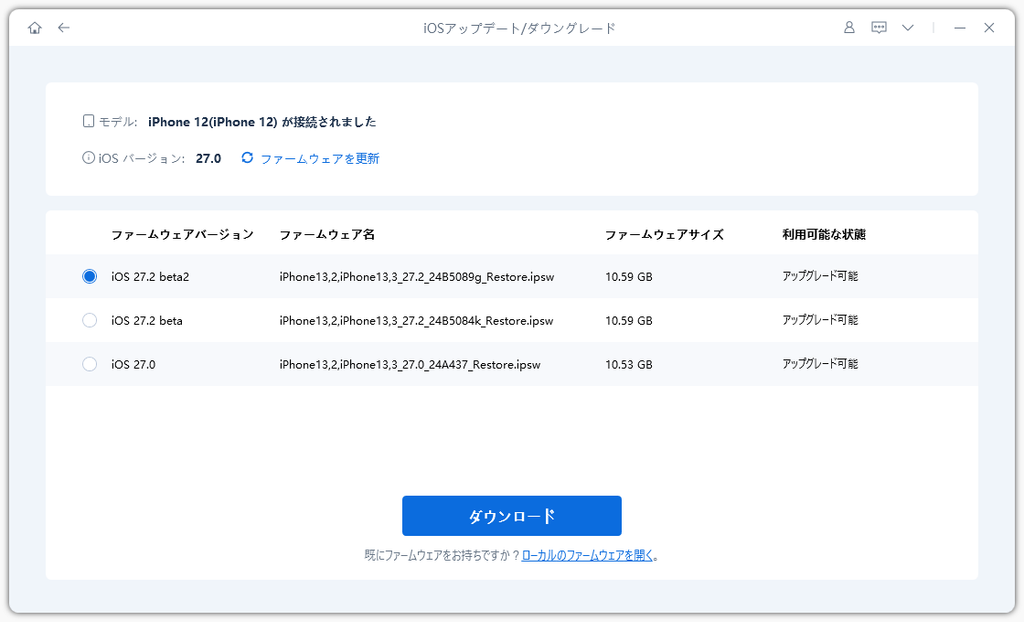The width and height of the screenshot is (1024, 622).
Task: Click the ダウンロード button
Action: [x=511, y=516]
